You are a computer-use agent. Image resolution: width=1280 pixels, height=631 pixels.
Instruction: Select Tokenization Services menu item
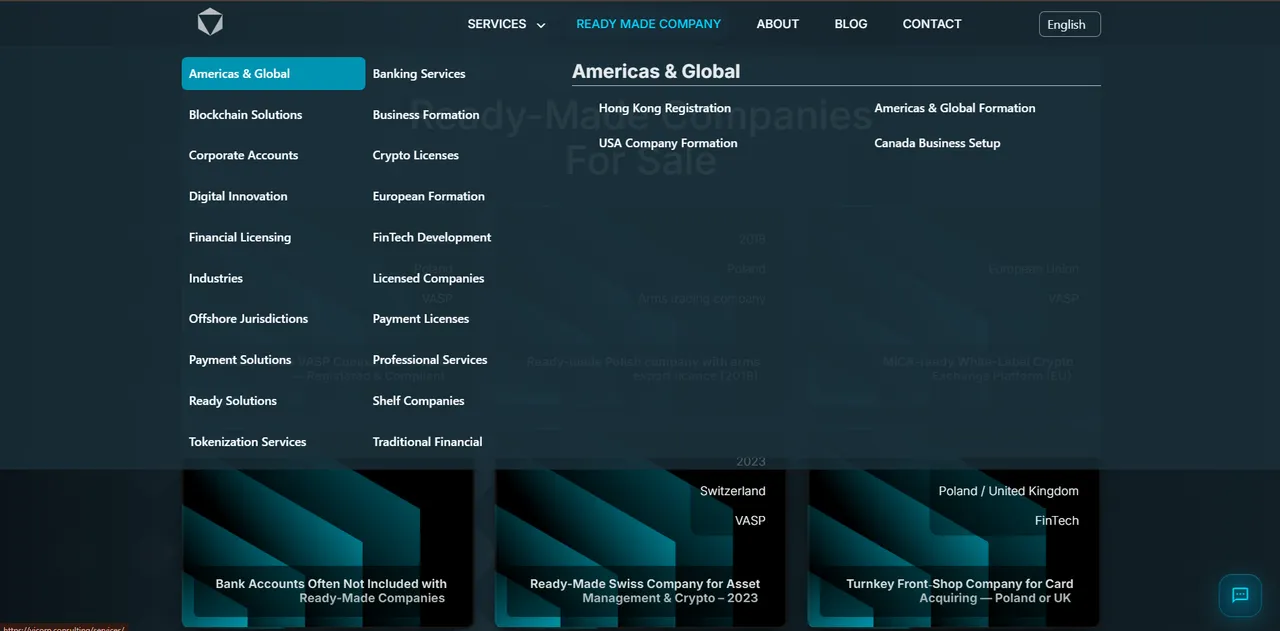pos(248,442)
